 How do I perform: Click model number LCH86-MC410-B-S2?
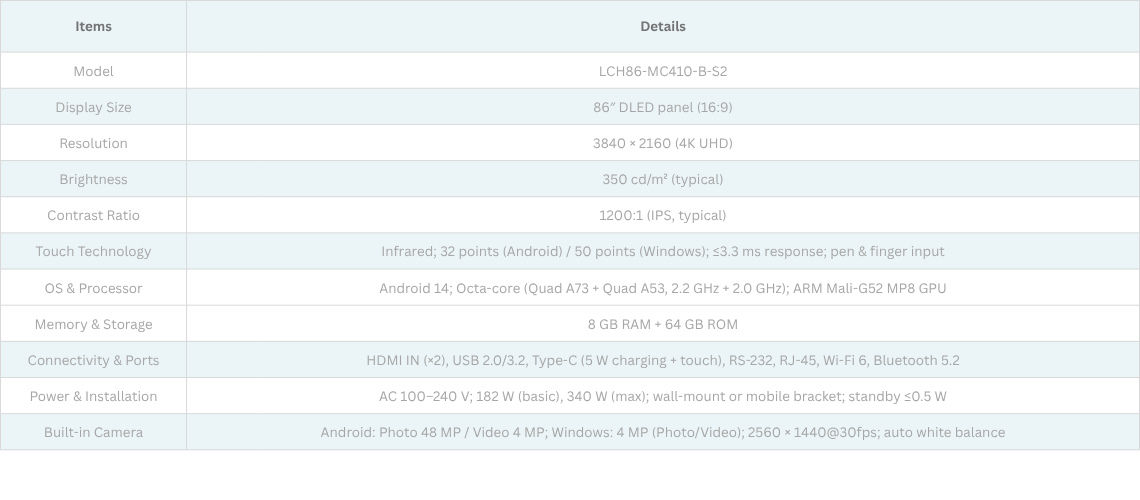pos(662,71)
